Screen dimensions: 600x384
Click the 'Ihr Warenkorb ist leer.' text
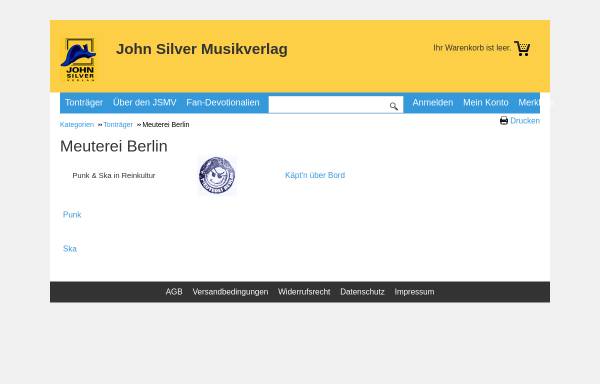point(472,48)
